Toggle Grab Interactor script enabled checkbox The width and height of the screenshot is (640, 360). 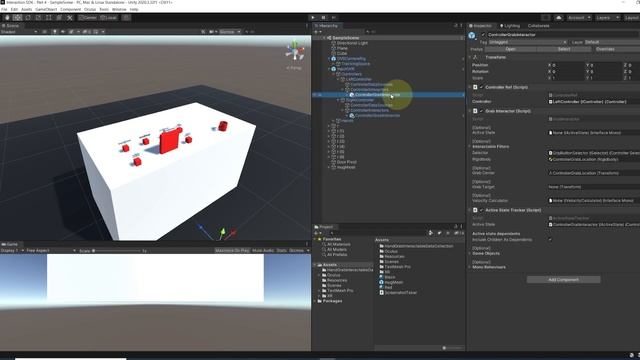[482, 111]
